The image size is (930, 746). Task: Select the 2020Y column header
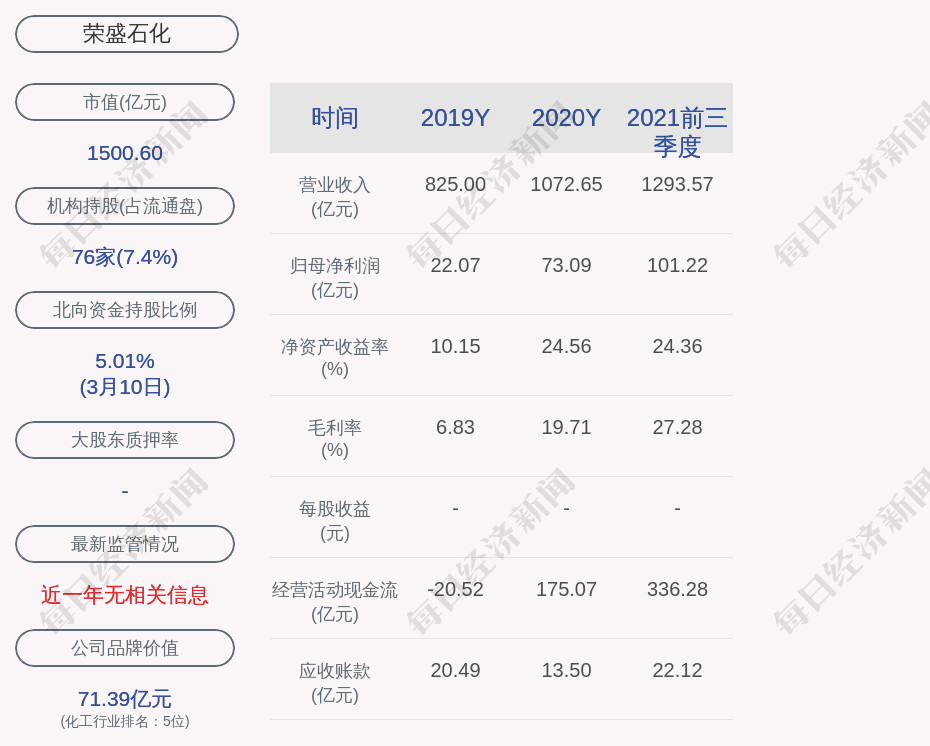click(566, 118)
